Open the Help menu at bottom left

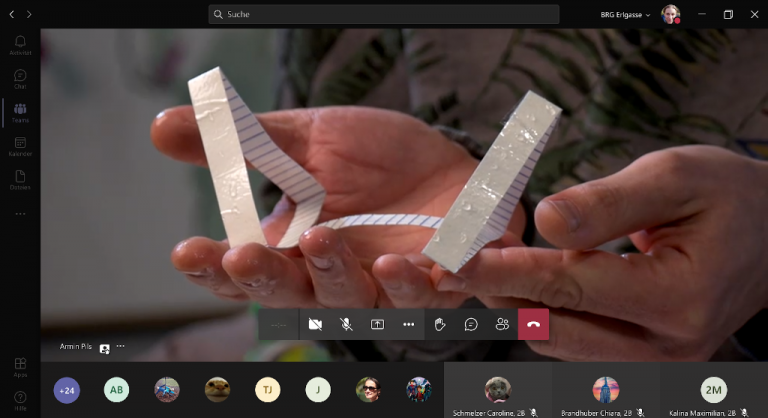coord(20,400)
